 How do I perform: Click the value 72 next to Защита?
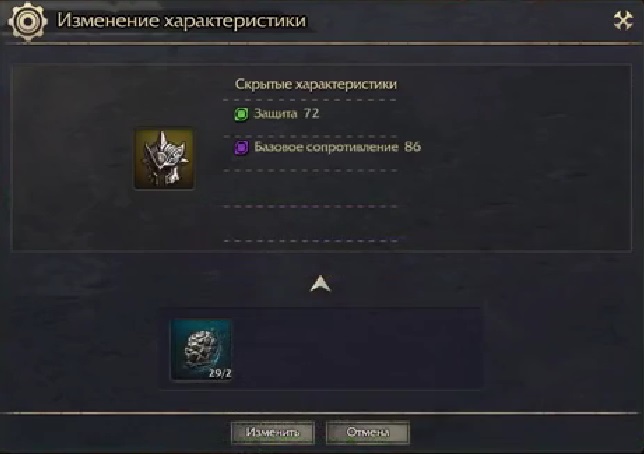tap(311, 113)
